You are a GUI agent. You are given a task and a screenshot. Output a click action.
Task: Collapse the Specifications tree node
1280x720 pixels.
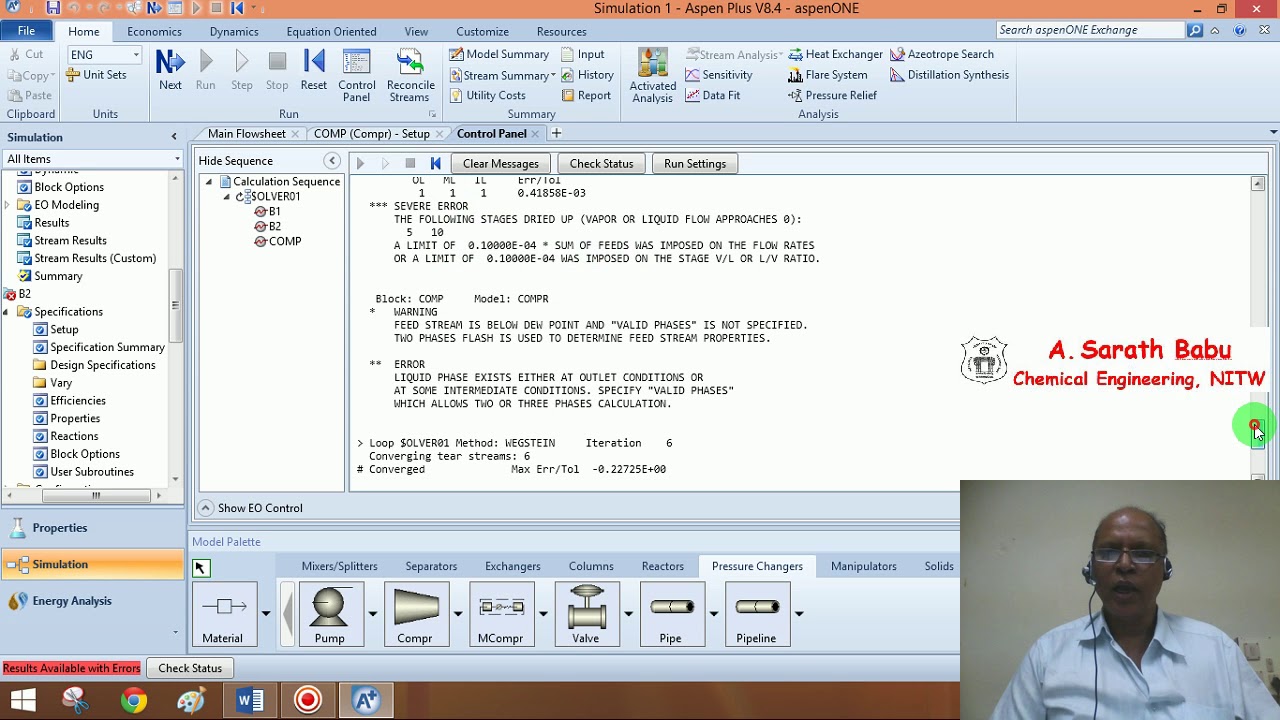[6, 312]
